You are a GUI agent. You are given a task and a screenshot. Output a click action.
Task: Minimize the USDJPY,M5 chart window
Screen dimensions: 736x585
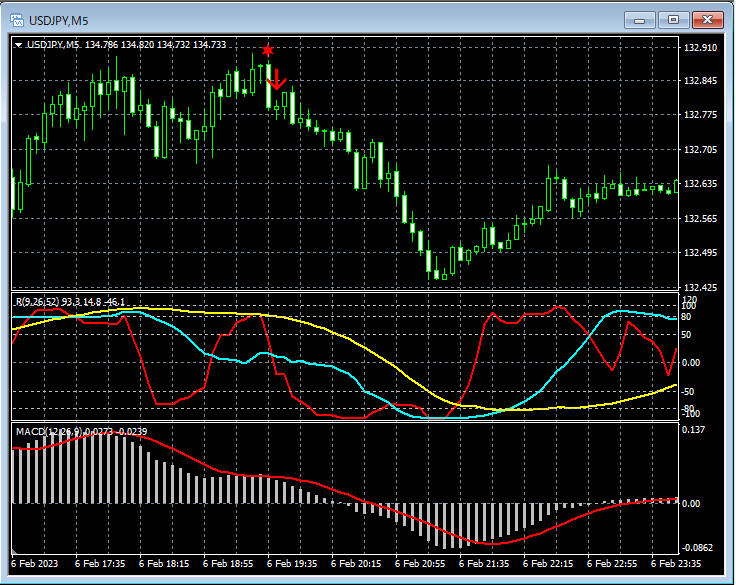click(639, 19)
